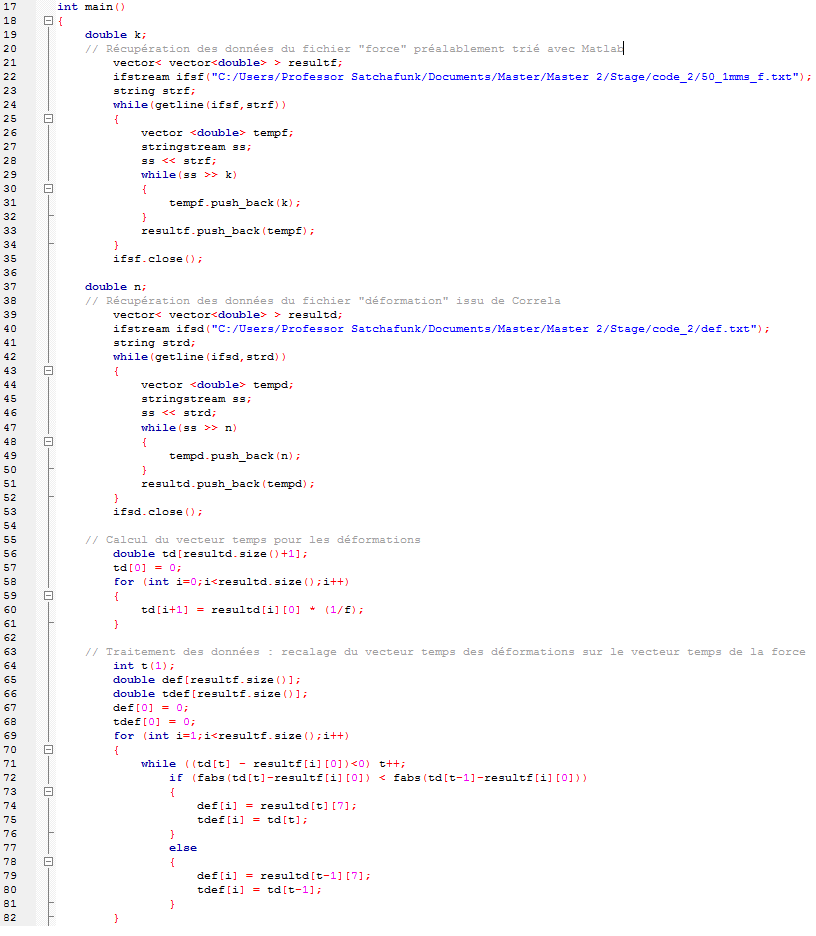The height and width of the screenshot is (936, 816).
Task: Click the 50_1mms_f.txt file path string
Action: coord(506,77)
